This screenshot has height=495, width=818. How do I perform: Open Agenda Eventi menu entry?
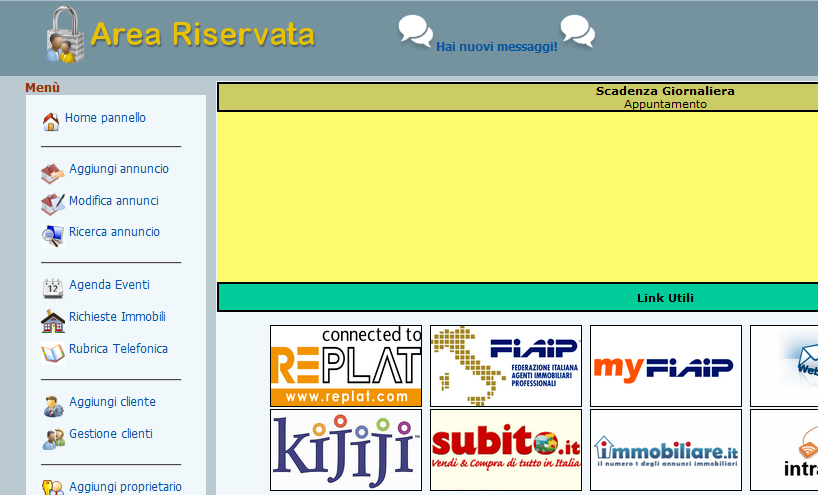click(110, 285)
